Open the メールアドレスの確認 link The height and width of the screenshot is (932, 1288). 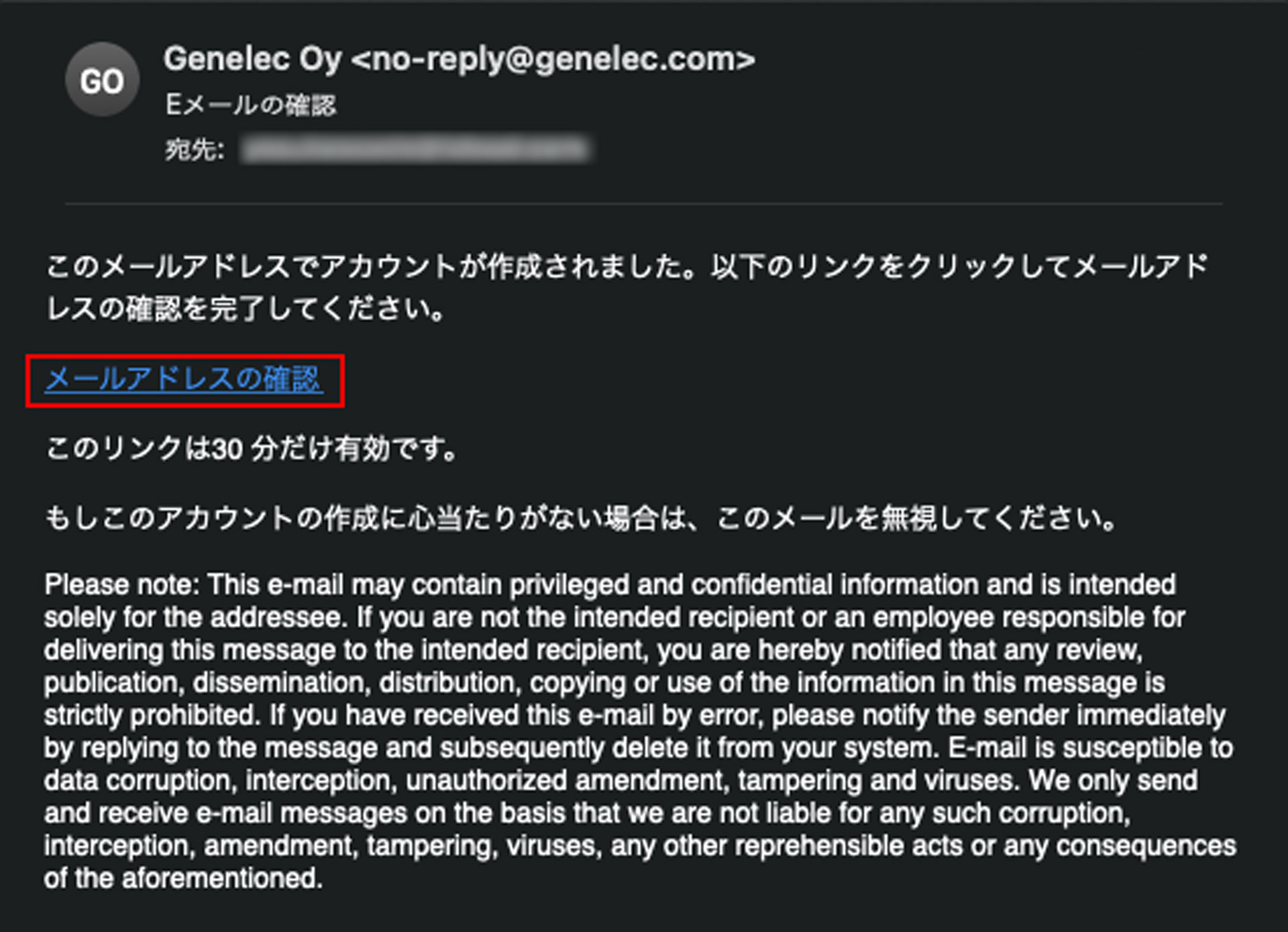pos(184,380)
